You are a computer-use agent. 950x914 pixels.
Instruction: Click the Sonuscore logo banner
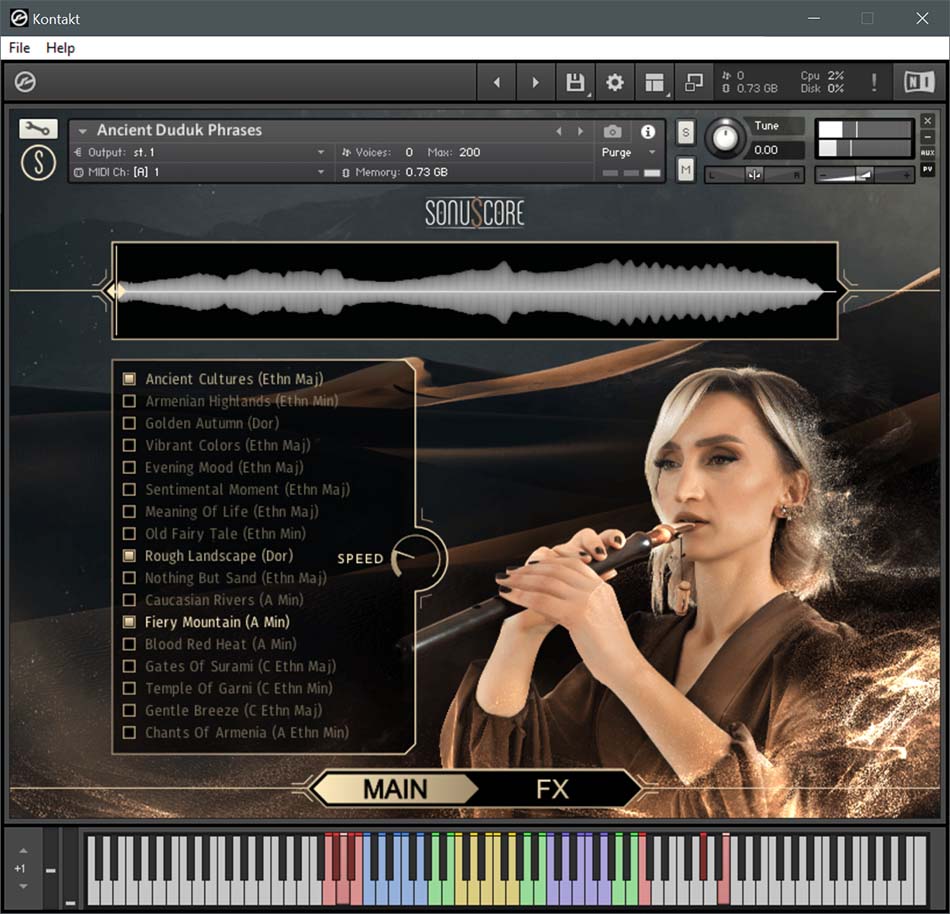pyautogui.click(x=474, y=213)
